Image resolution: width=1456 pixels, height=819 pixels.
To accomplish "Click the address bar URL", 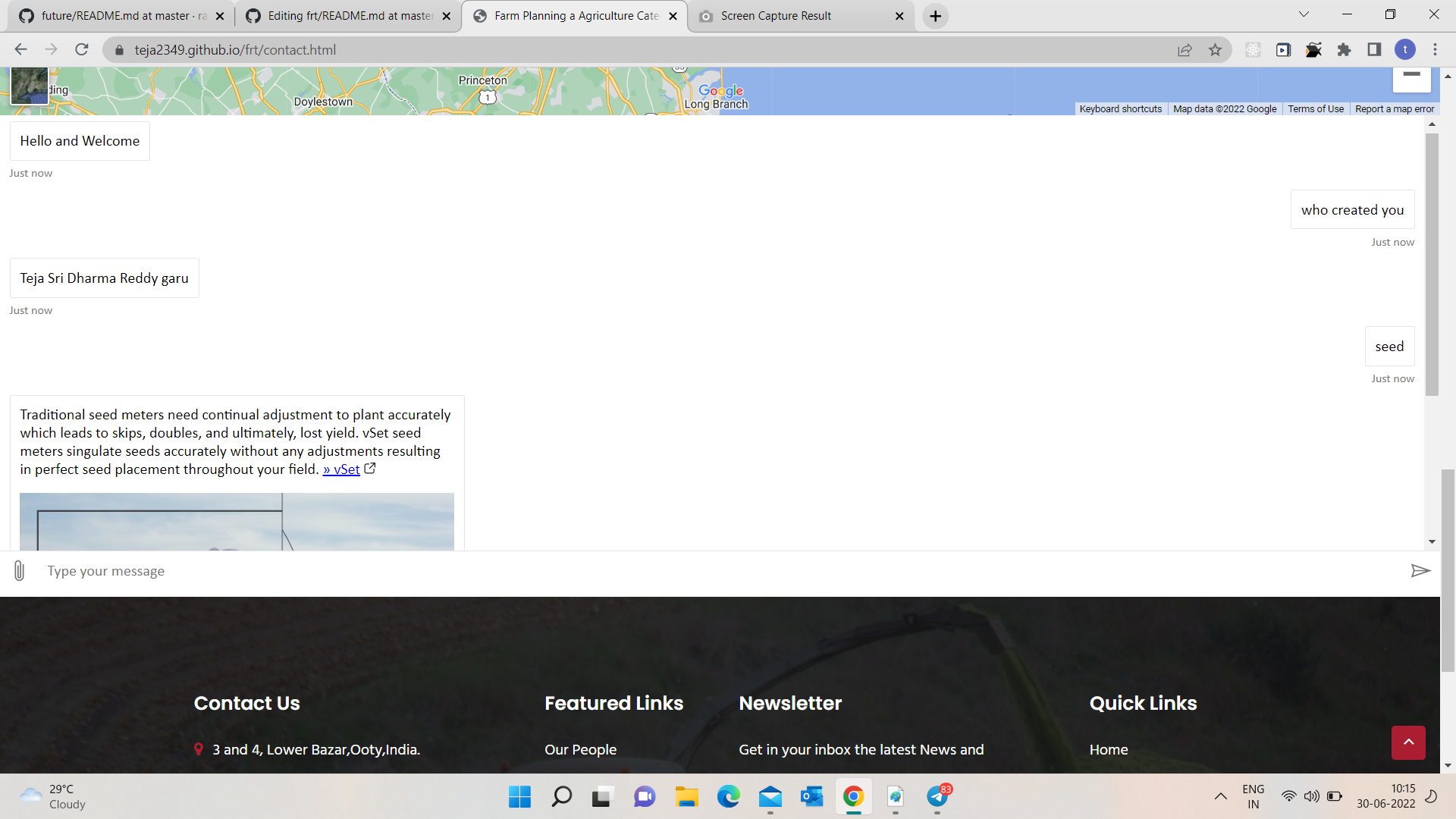I will [x=235, y=50].
